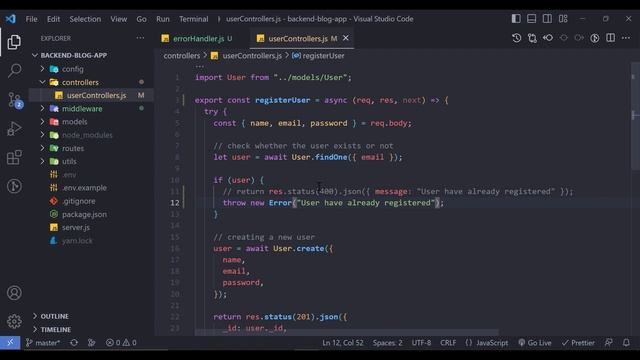Open editor more actions ellipsis

click(626, 38)
